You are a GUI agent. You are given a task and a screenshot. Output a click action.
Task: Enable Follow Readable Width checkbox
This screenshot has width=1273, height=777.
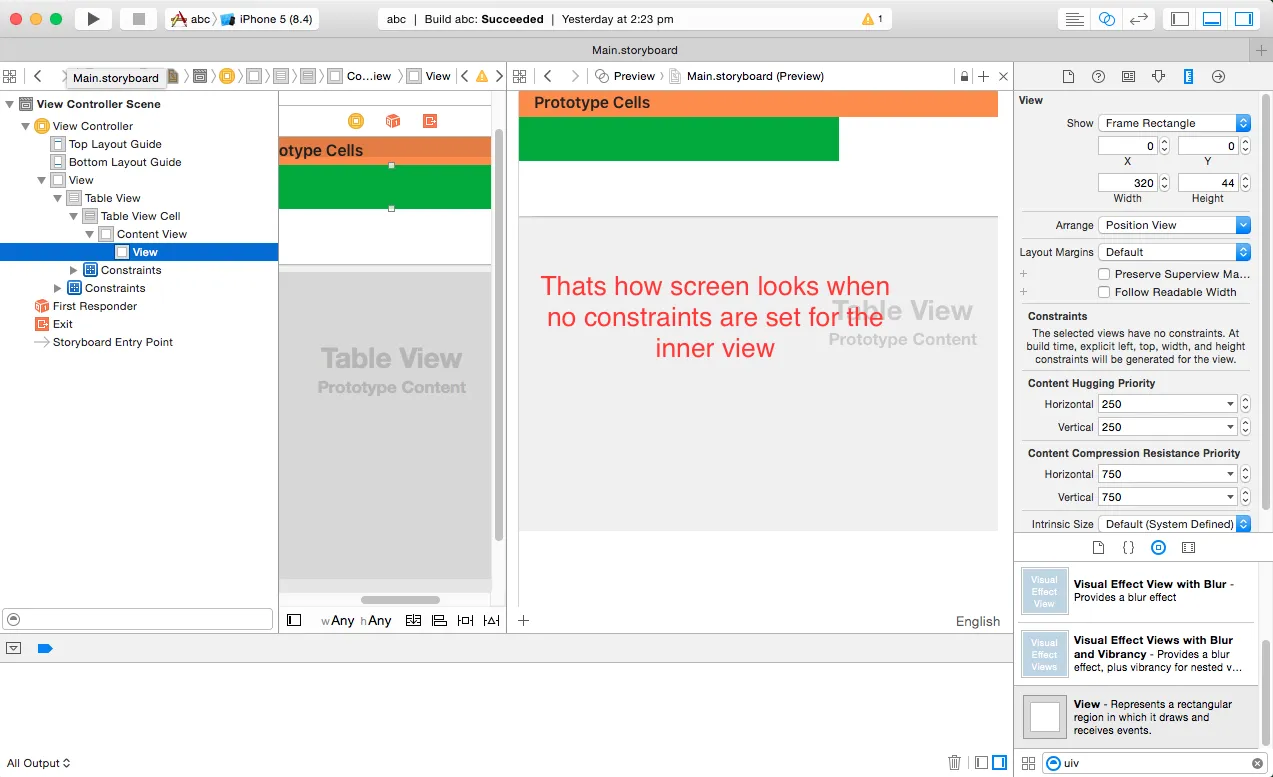1104,292
